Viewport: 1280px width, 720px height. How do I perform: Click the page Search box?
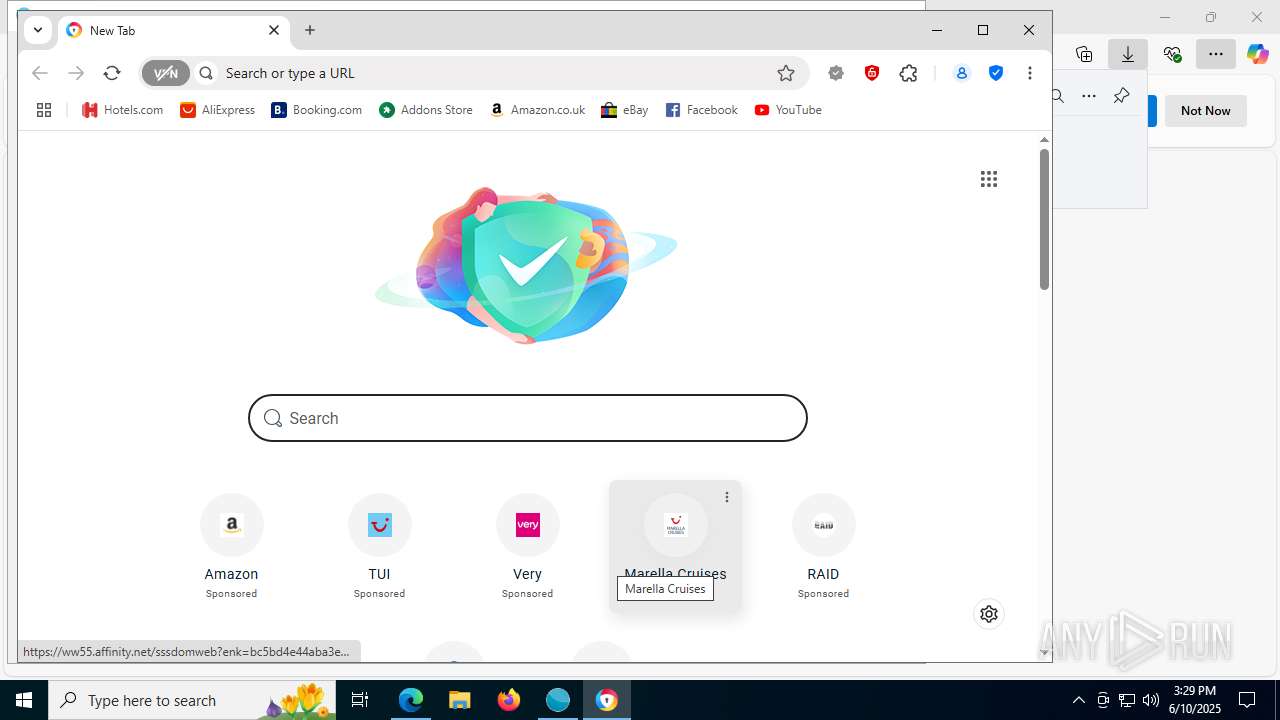(x=528, y=418)
